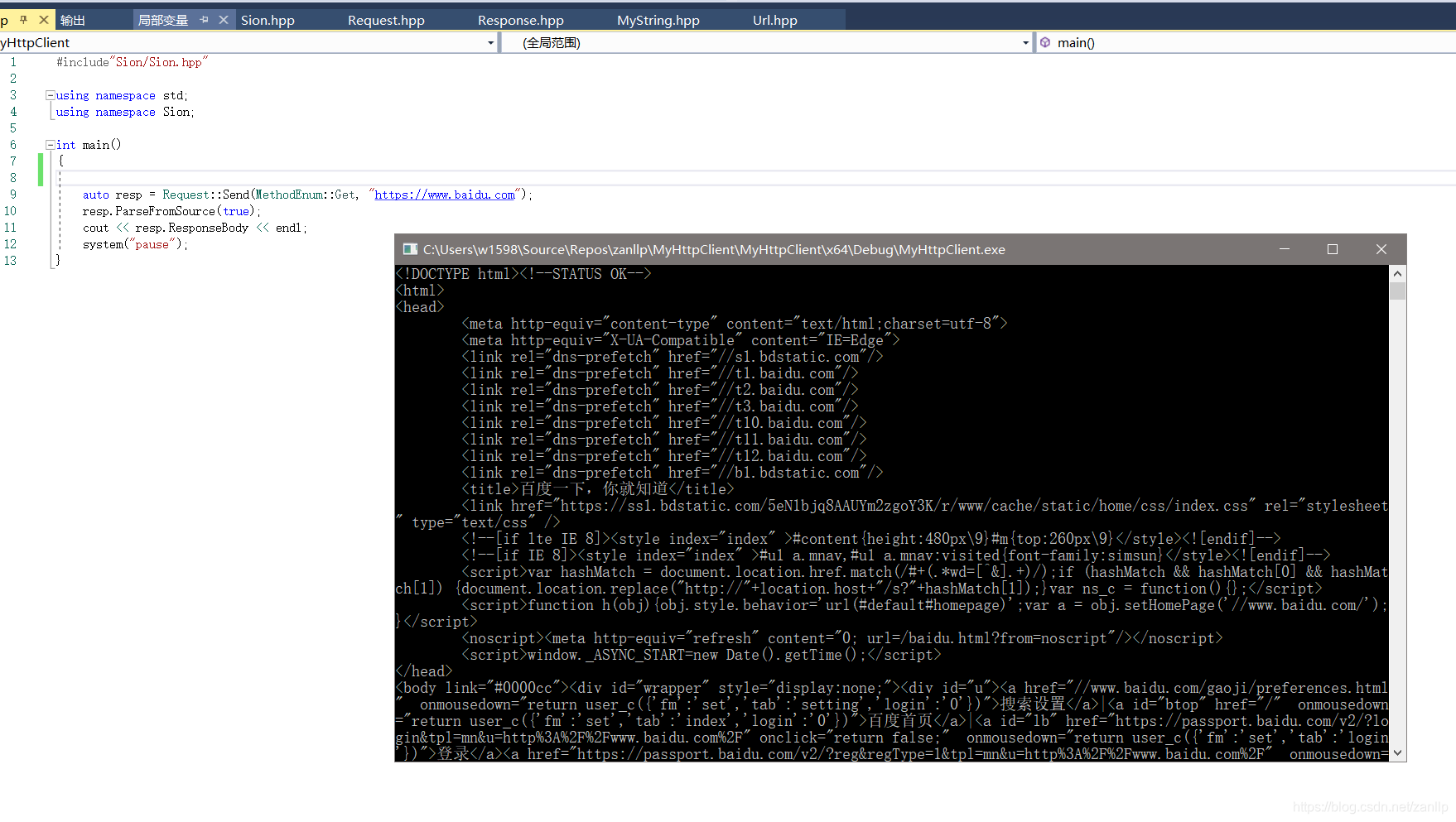Expand the (全局范围) scope dropdown
This screenshot has width=1456, height=822.
[x=1025, y=43]
